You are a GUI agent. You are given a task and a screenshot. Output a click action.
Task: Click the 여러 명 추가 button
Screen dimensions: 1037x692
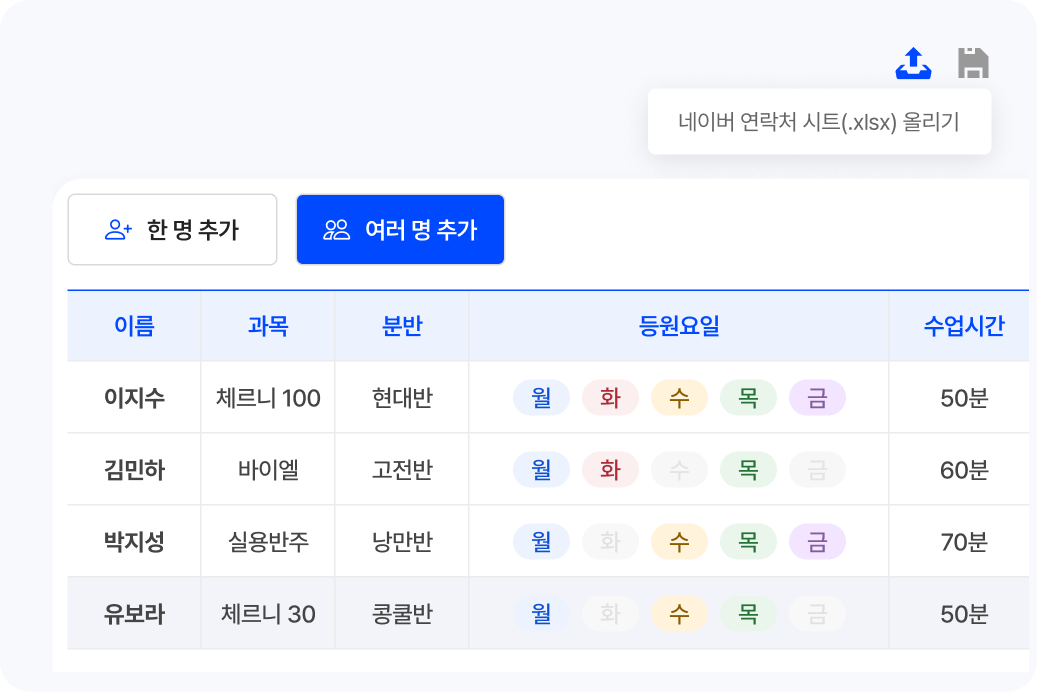(x=400, y=230)
